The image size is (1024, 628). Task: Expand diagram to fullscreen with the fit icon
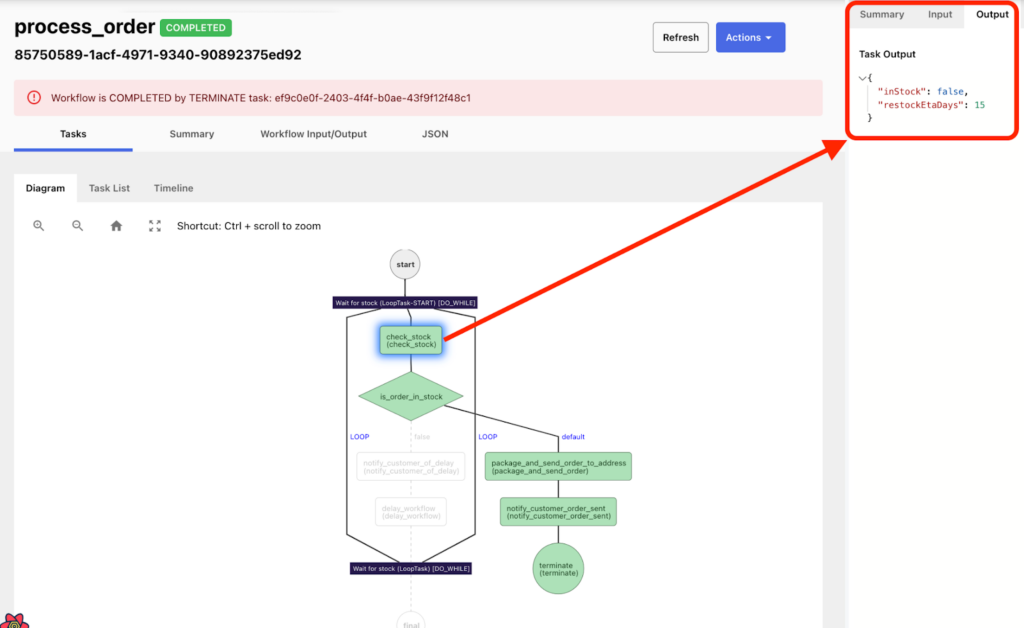coord(154,225)
